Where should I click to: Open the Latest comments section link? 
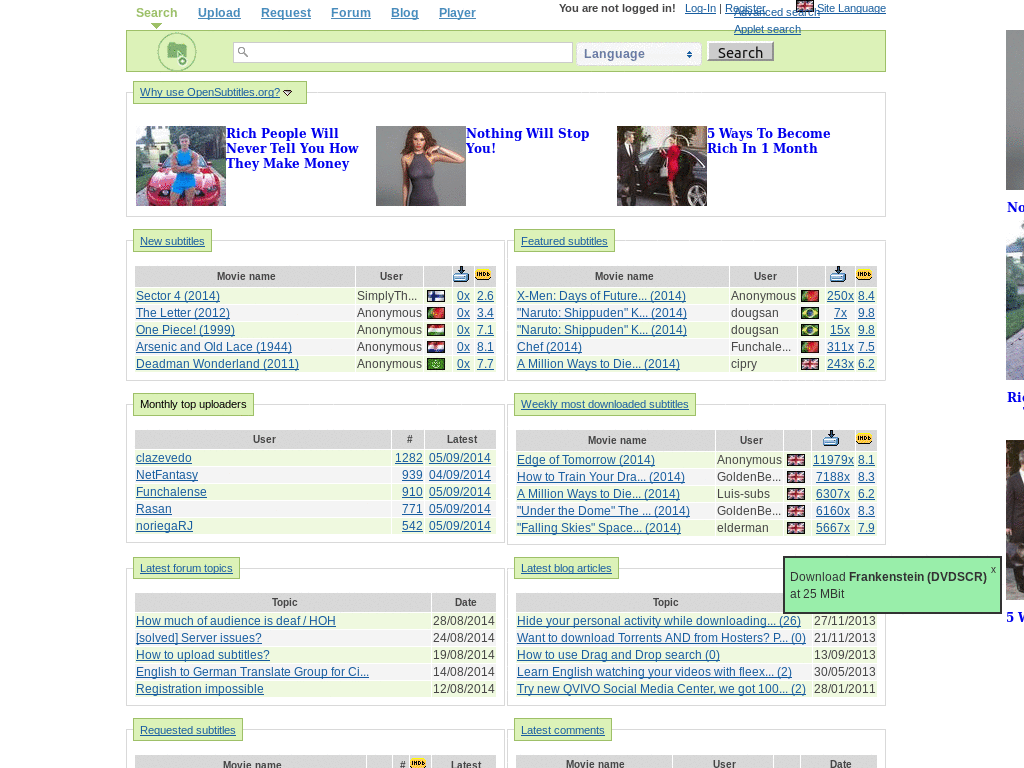coord(563,730)
